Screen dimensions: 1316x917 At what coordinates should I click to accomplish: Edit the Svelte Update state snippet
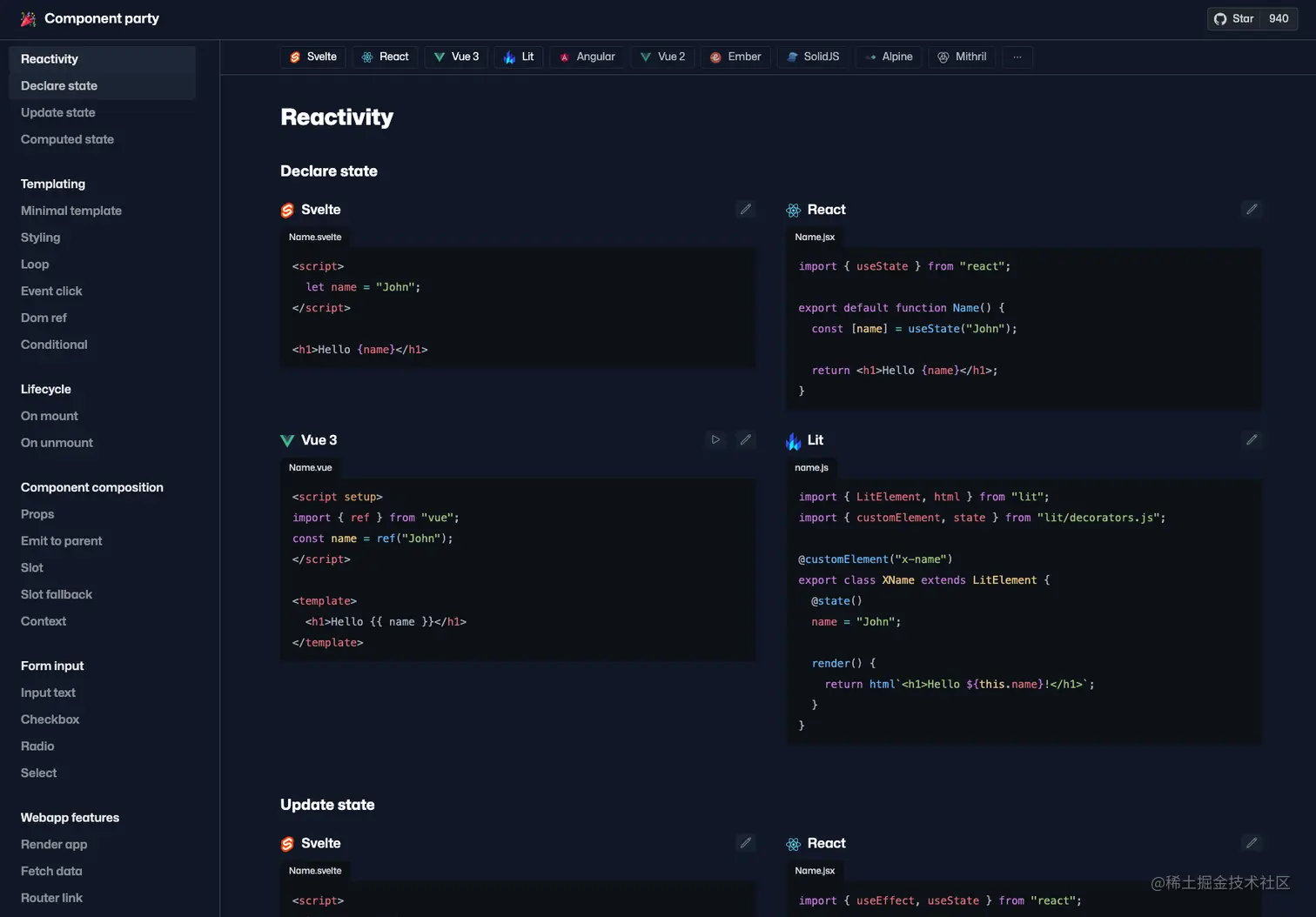pyautogui.click(x=746, y=842)
